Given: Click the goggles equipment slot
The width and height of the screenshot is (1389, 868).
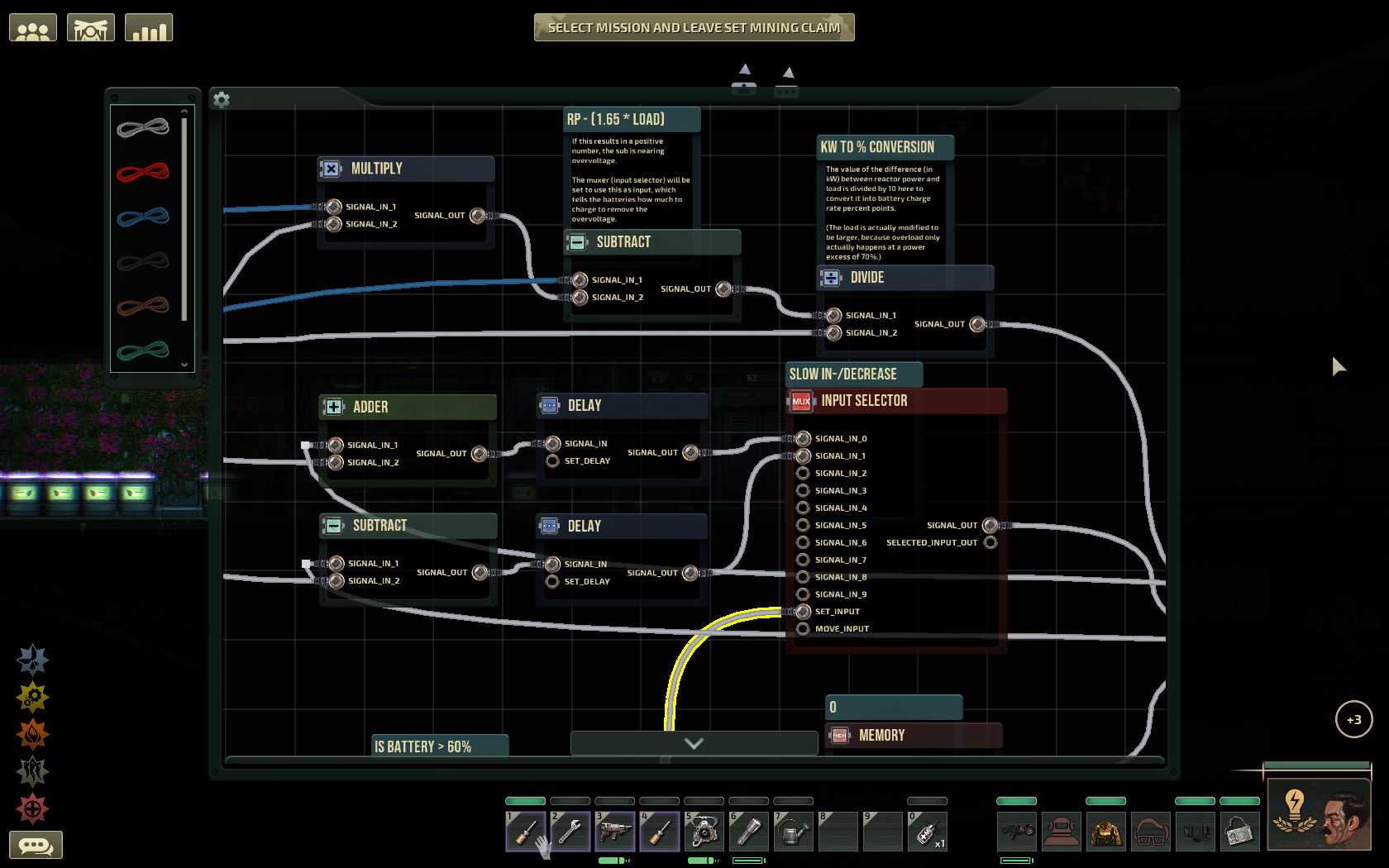Looking at the screenshot, I should pos(1151,831).
